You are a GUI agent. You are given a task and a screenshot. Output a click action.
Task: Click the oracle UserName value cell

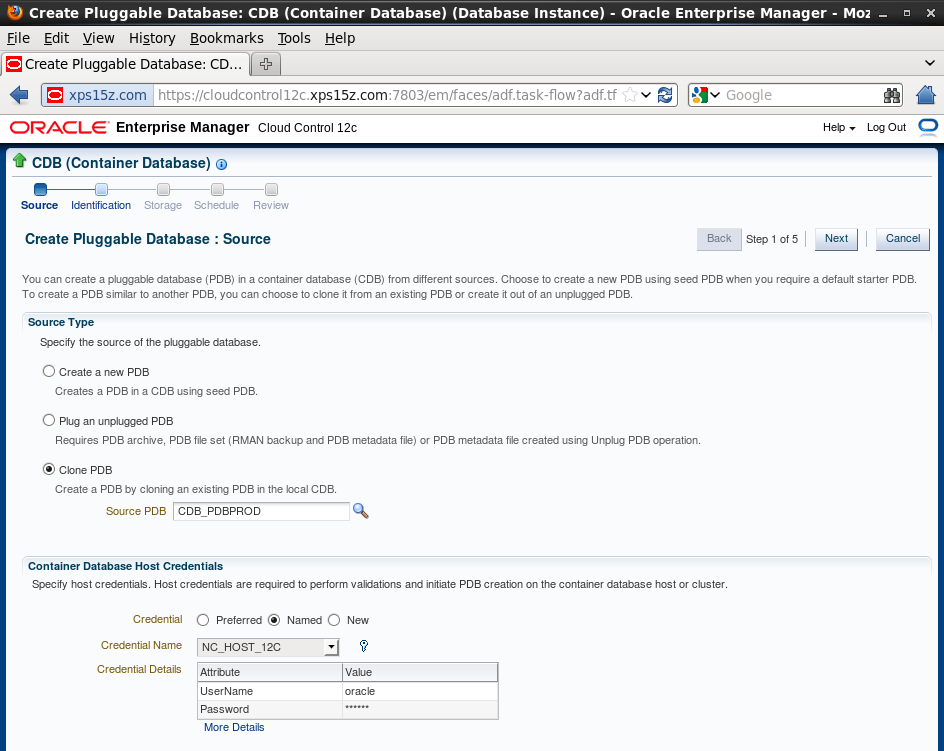pyautogui.click(x=420, y=691)
